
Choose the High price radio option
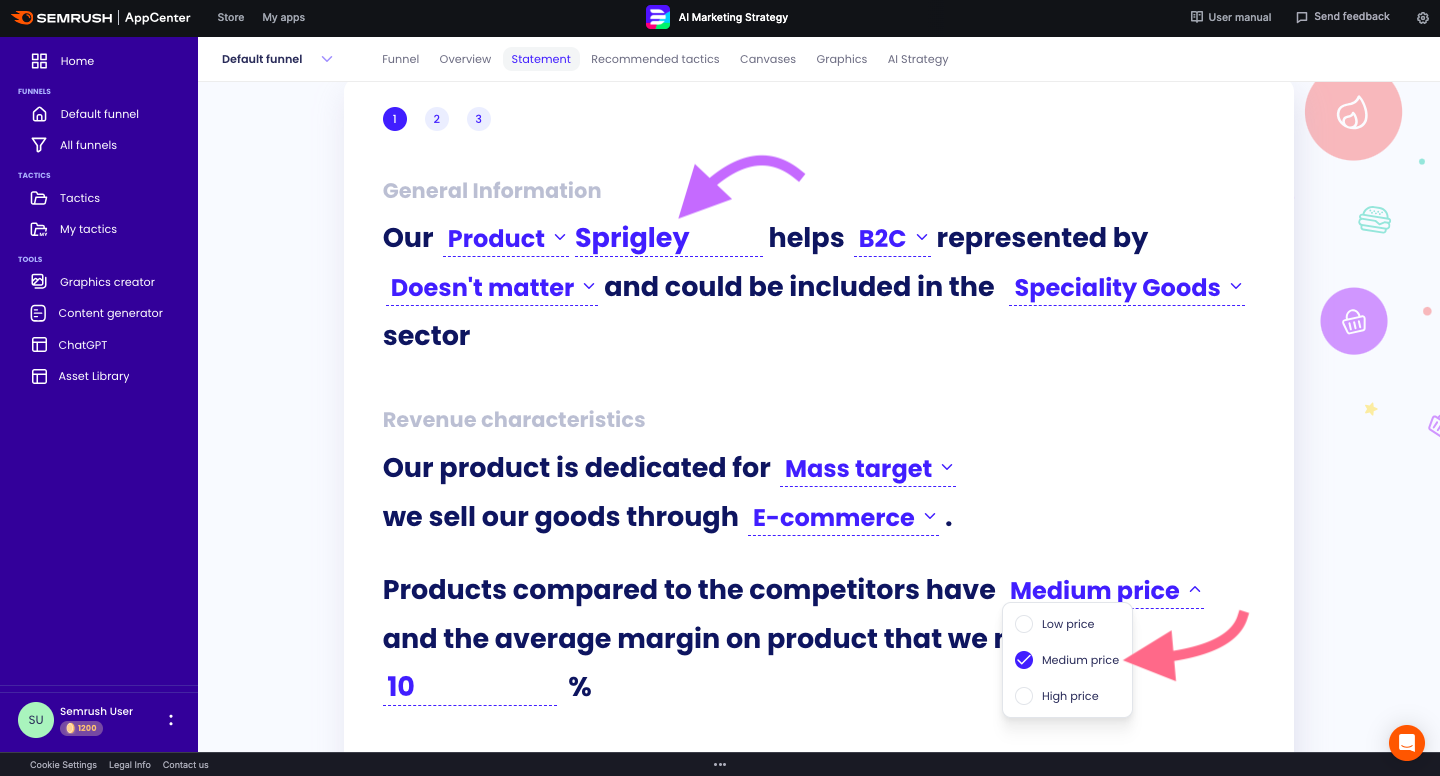pyautogui.click(x=1024, y=696)
